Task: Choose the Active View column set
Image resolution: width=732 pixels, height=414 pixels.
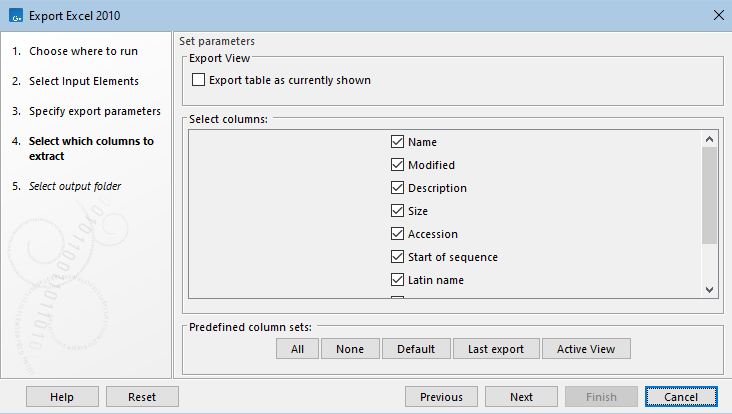Action: tap(586, 349)
